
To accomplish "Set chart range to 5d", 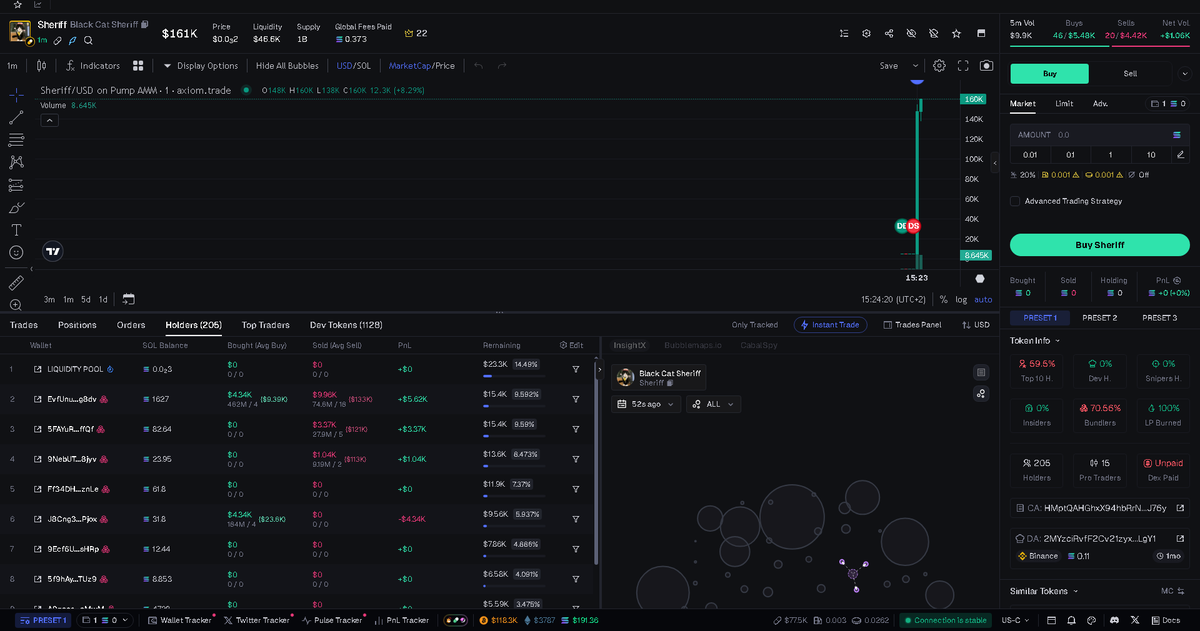I will [x=85, y=299].
